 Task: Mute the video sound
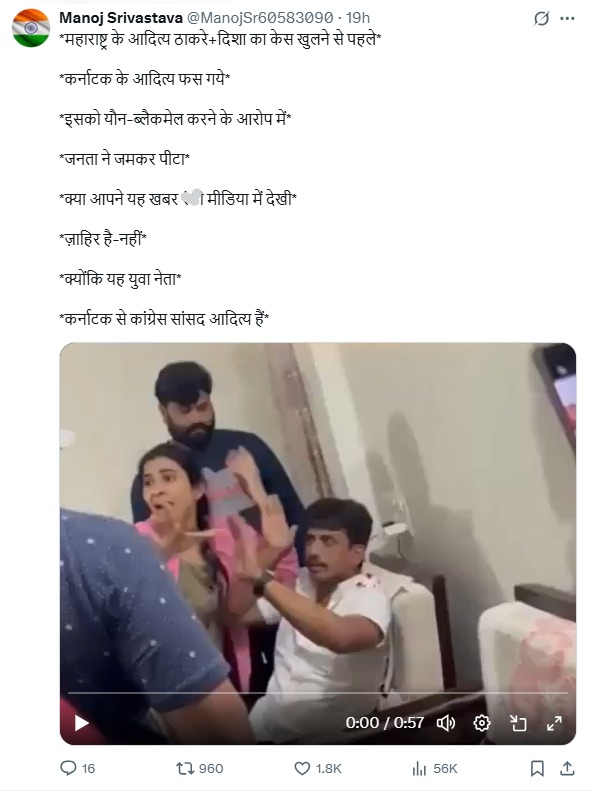click(446, 723)
